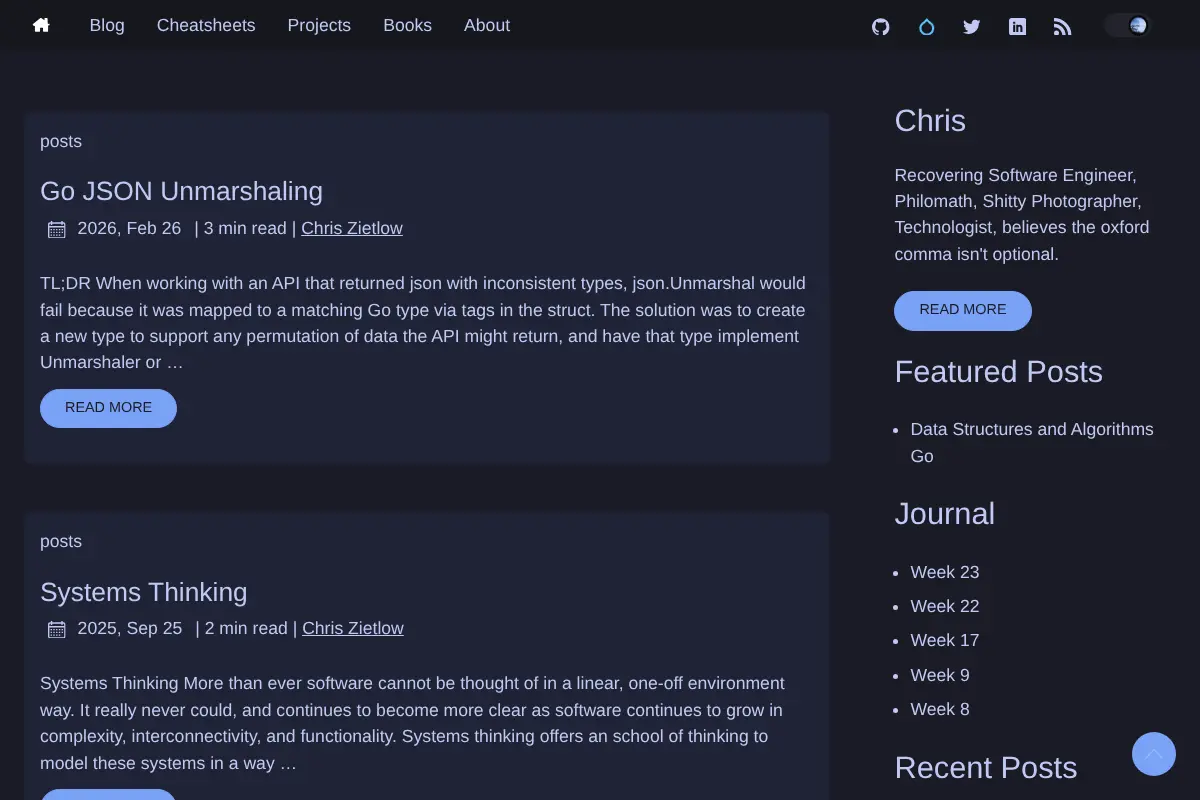Viewport: 1200px width, 800px height.
Task: Click the Featured Posts heading
Action: (x=998, y=371)
